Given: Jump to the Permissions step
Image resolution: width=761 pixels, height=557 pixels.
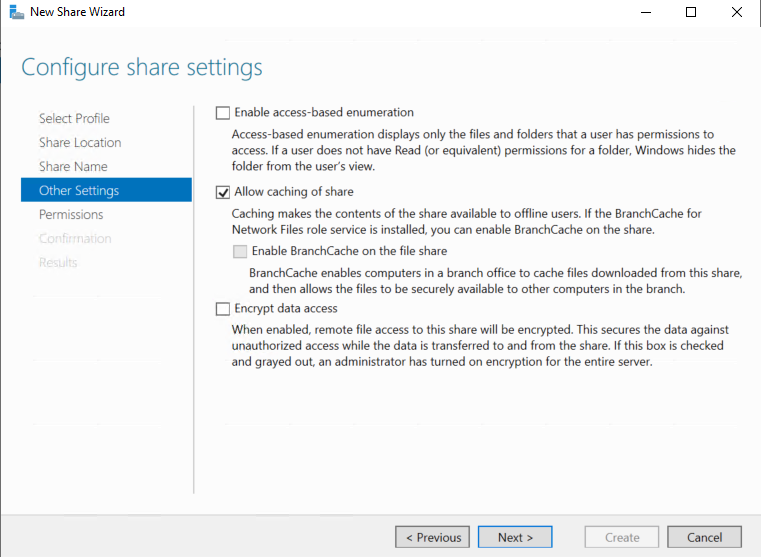Looking at the screenshot, I should pyautogui.click(x=71, y=214).
